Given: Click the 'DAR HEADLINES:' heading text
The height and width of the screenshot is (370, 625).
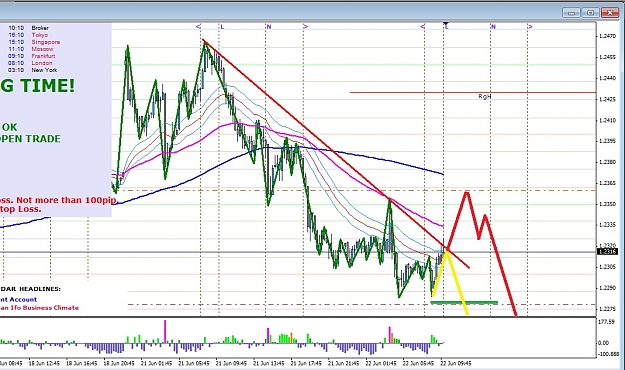Looking at the screenshot, I should [x=30, y=289].
